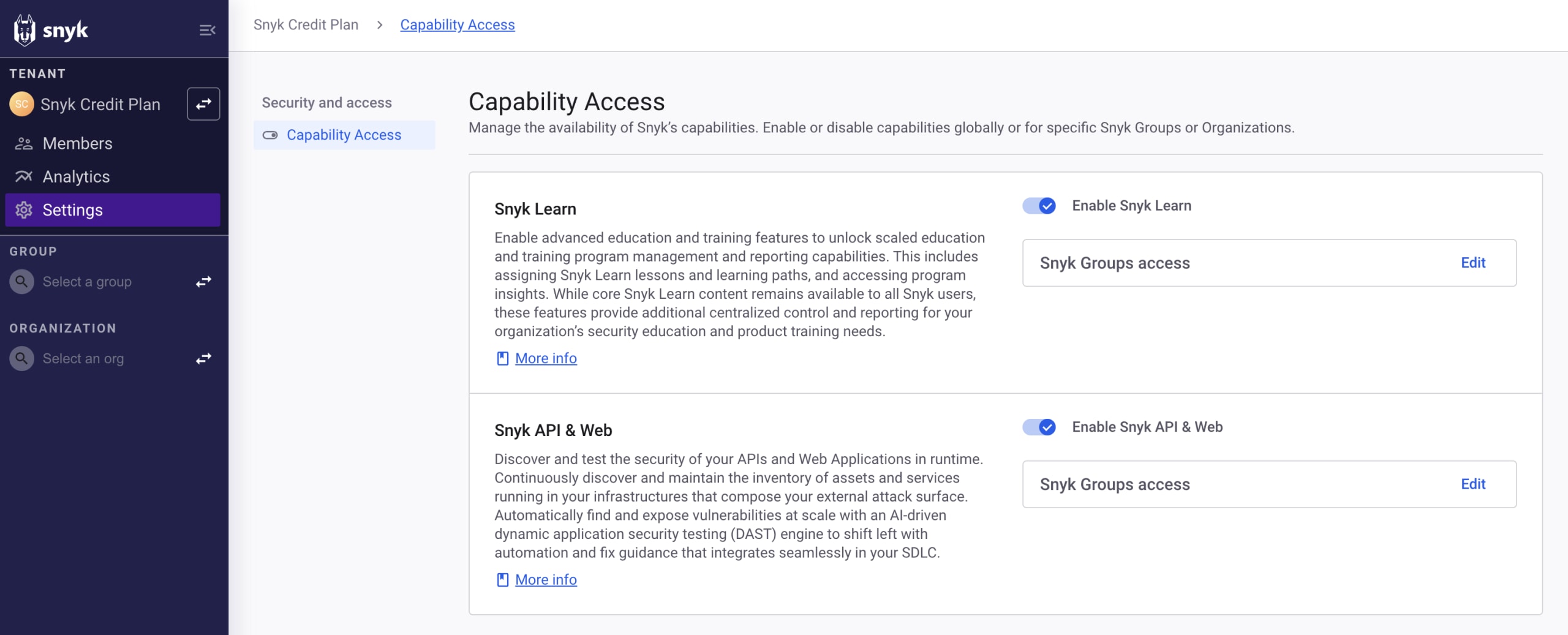Click the Enable Snyk Learn label
Image resolution: width=1568 pixels, height=635 pixels.
coord(1131,206)
